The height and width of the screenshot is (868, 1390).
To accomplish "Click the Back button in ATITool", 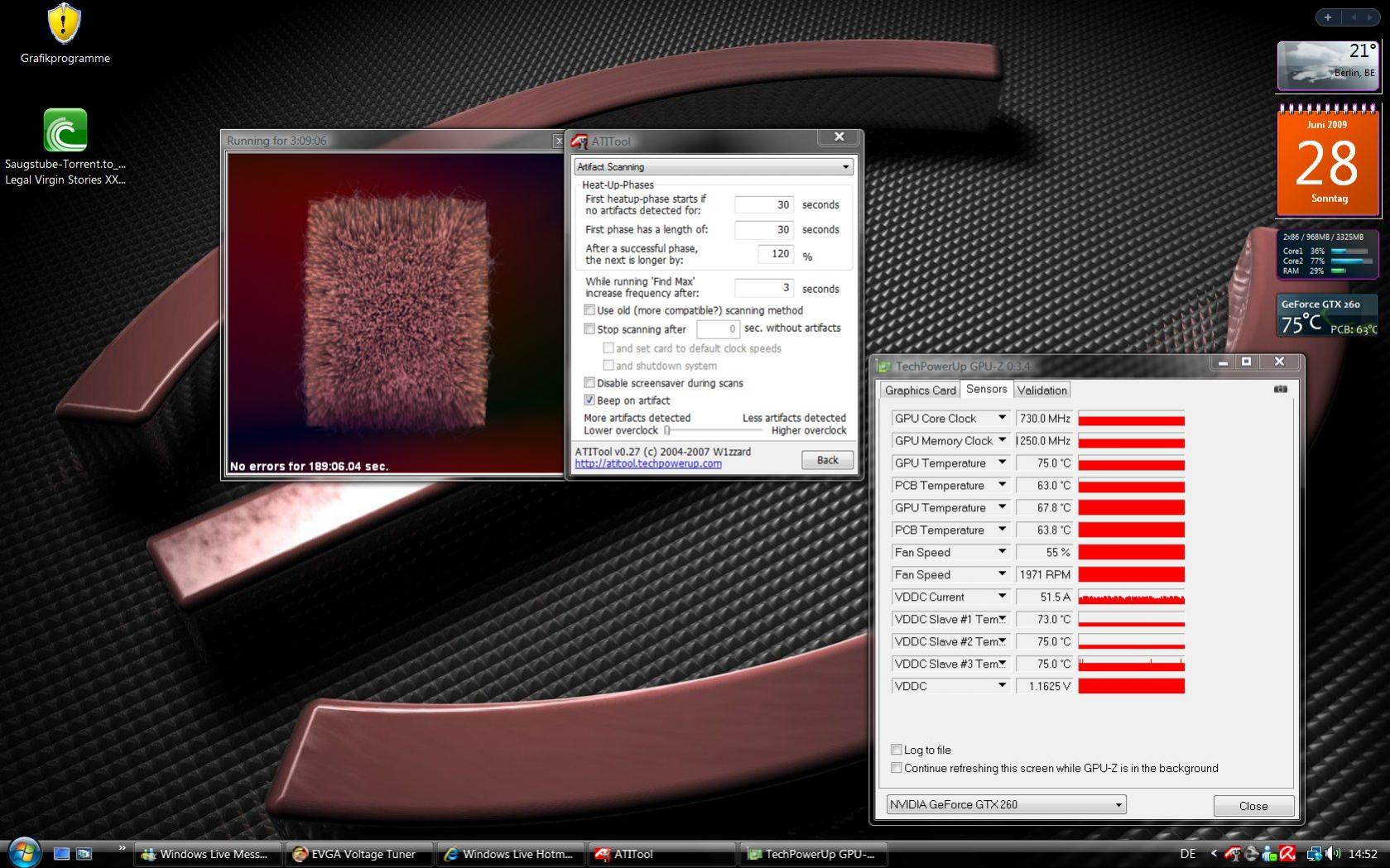I will point(827,460).
